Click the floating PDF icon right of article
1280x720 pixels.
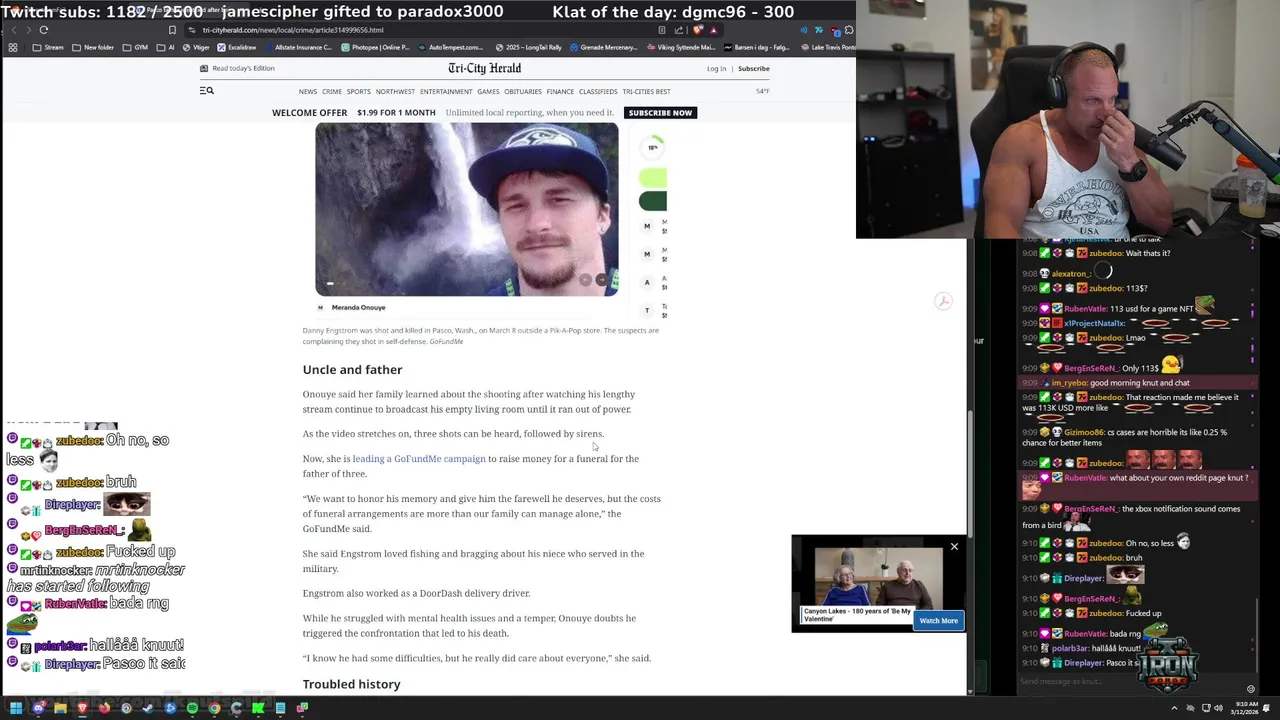tap(942, 301)
